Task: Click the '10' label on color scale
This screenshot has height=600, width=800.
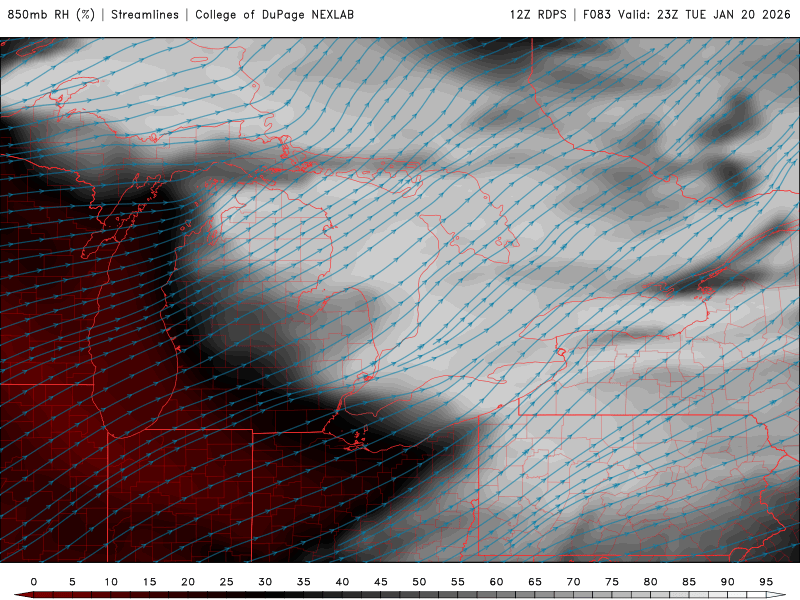Action: (x=111, y=582)
